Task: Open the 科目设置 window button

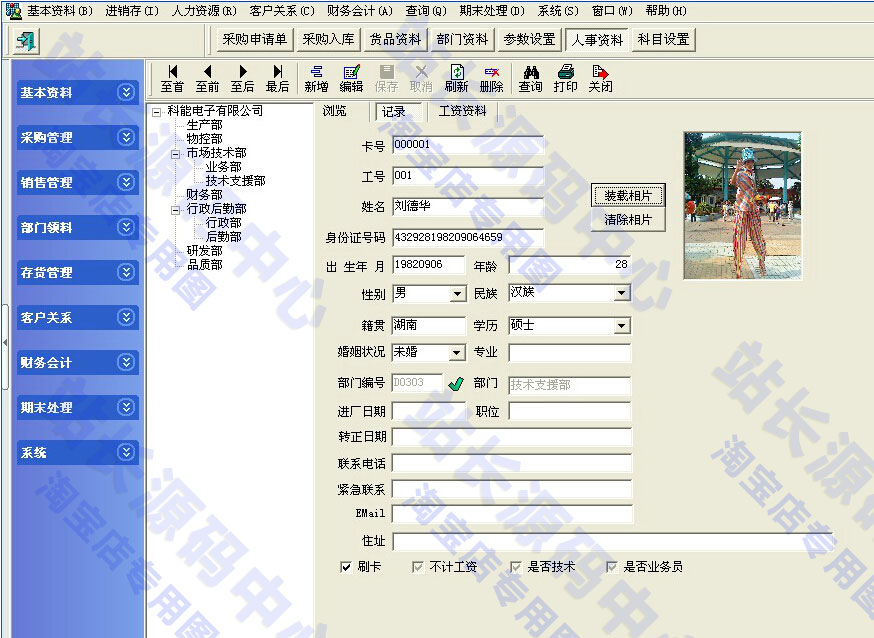Action: tap(663, 40)
